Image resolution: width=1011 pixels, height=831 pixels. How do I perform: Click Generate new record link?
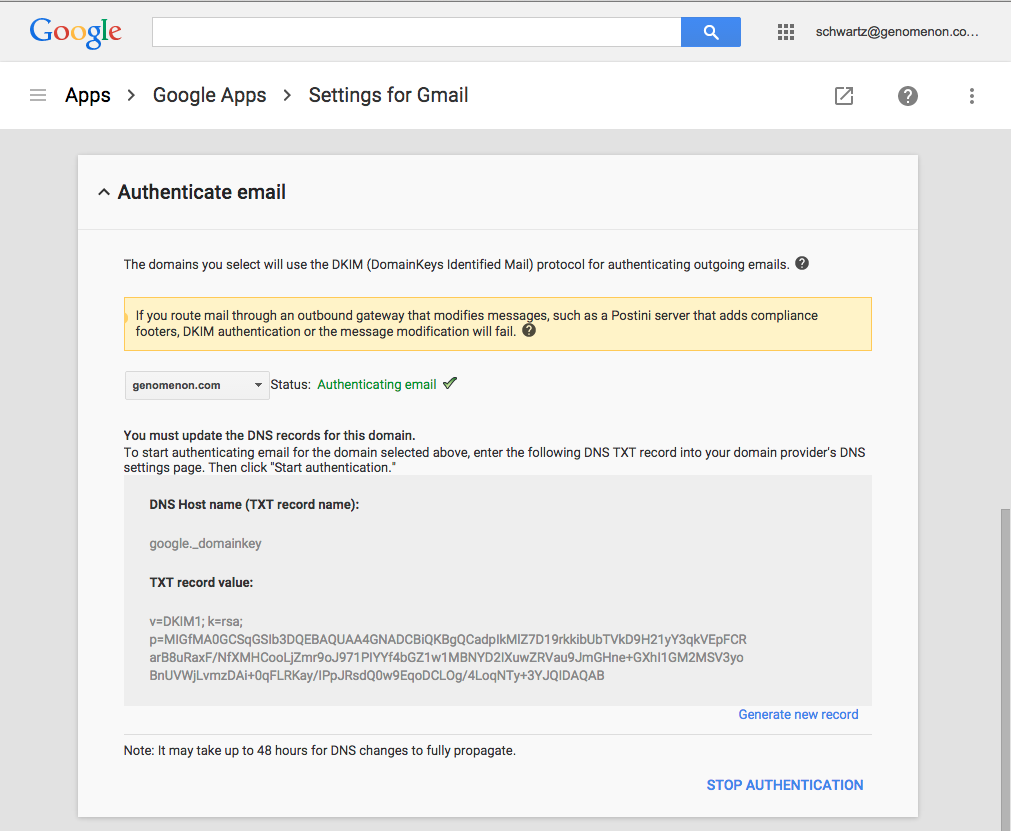798,714
